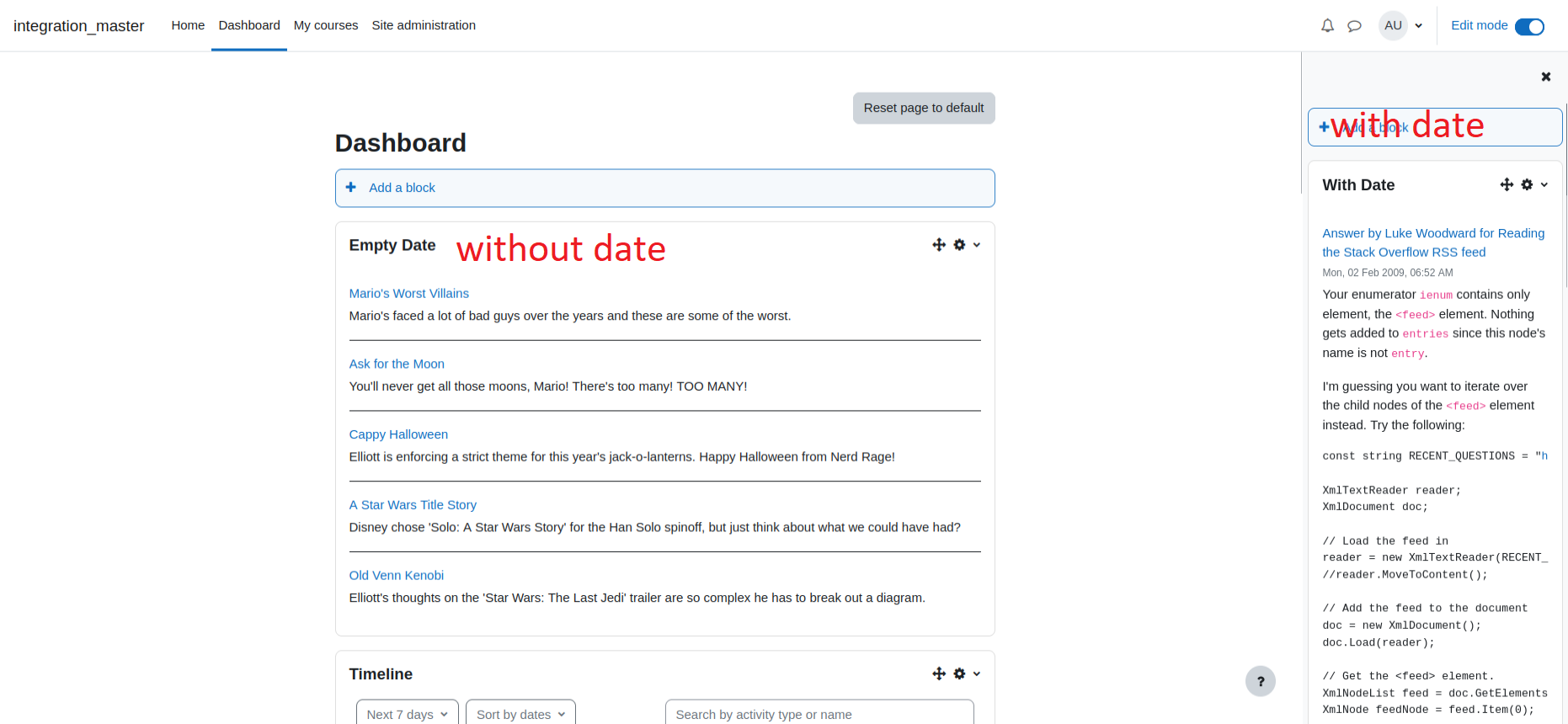Open the messaging speech bubble icon

point(1354,26)
